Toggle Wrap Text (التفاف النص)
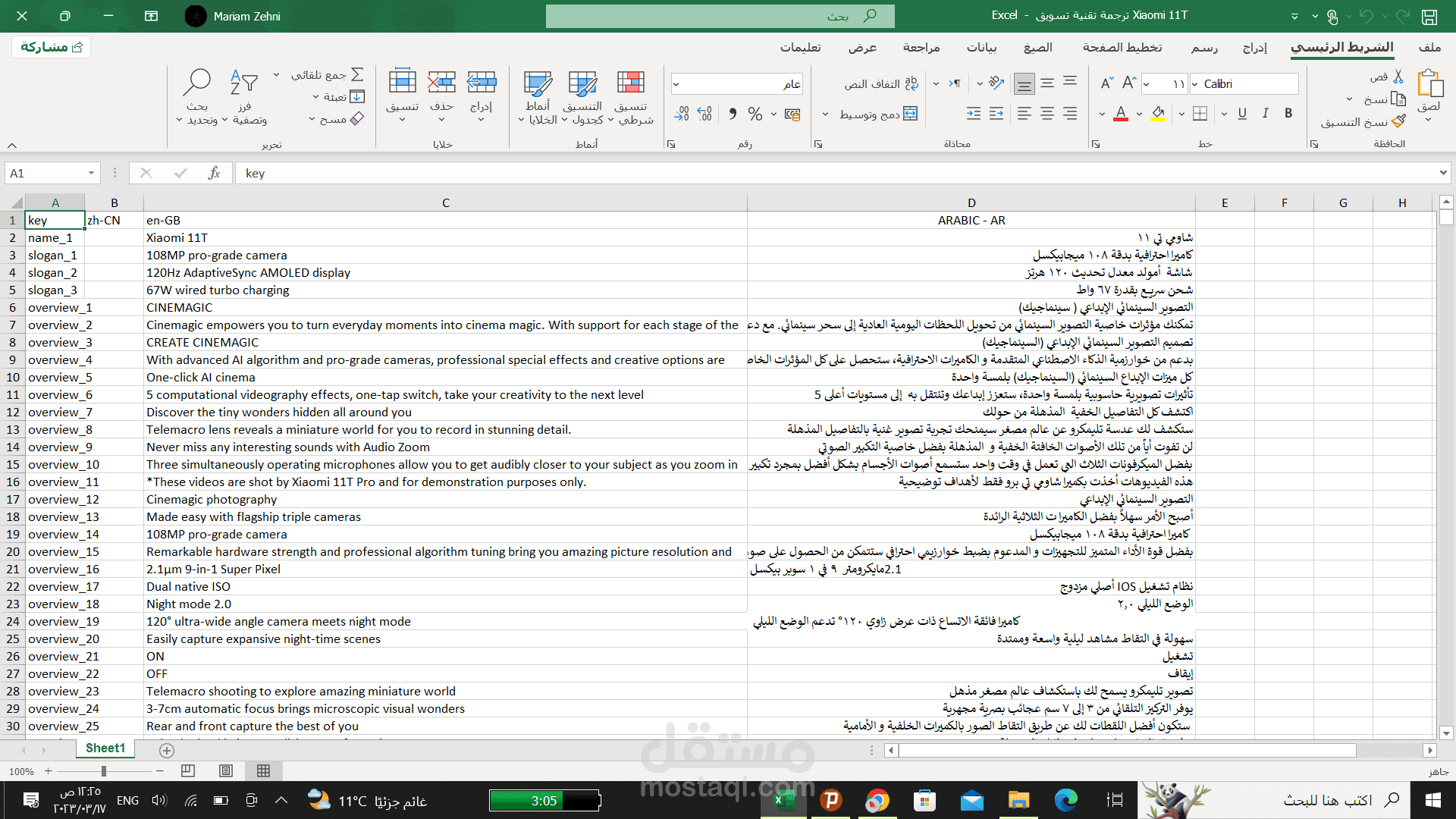Image resolution: width=1456 pixels, height=819 pixels. (881, 83)
